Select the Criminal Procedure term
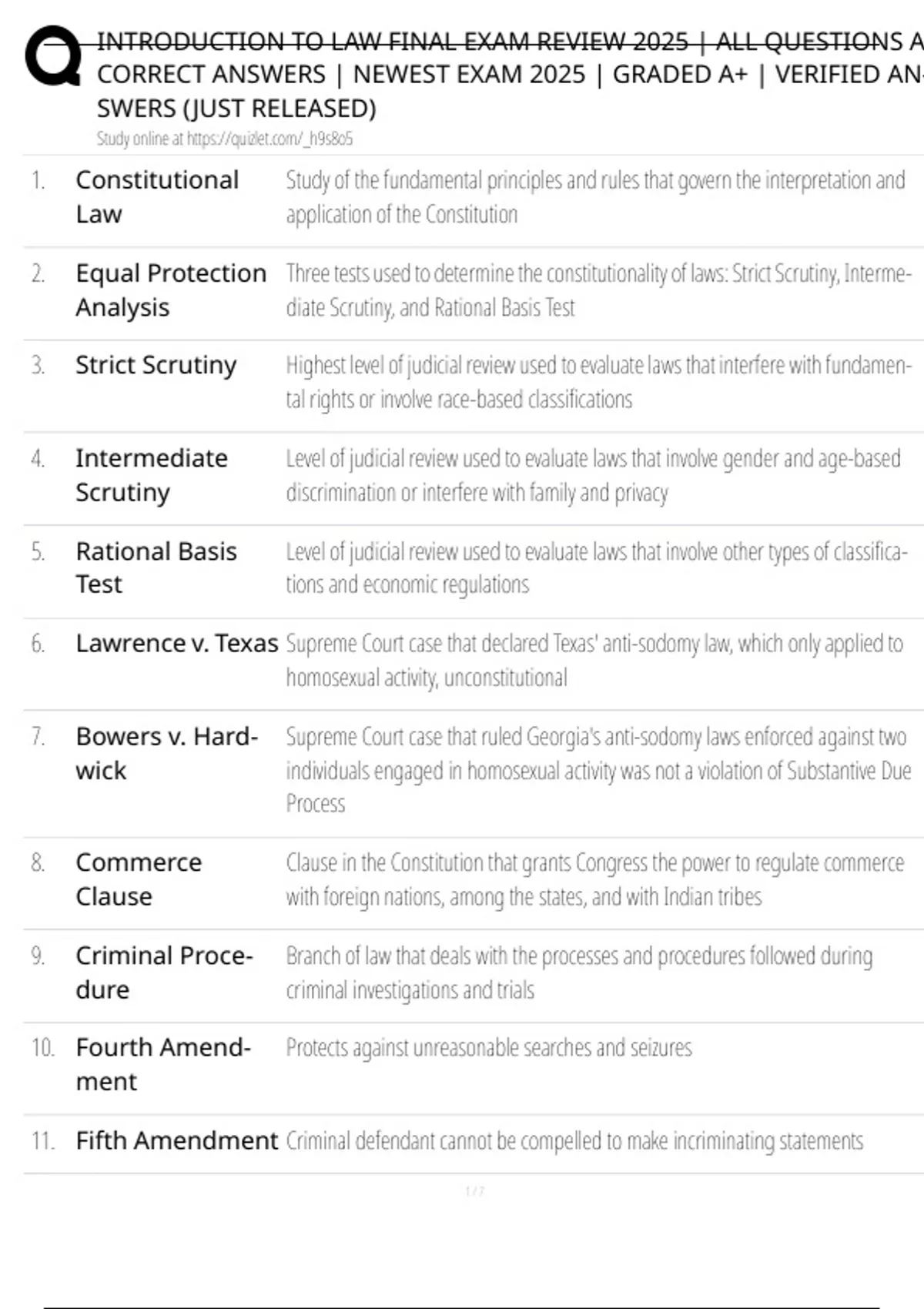 pyautogui.click(x=164, y=972)
